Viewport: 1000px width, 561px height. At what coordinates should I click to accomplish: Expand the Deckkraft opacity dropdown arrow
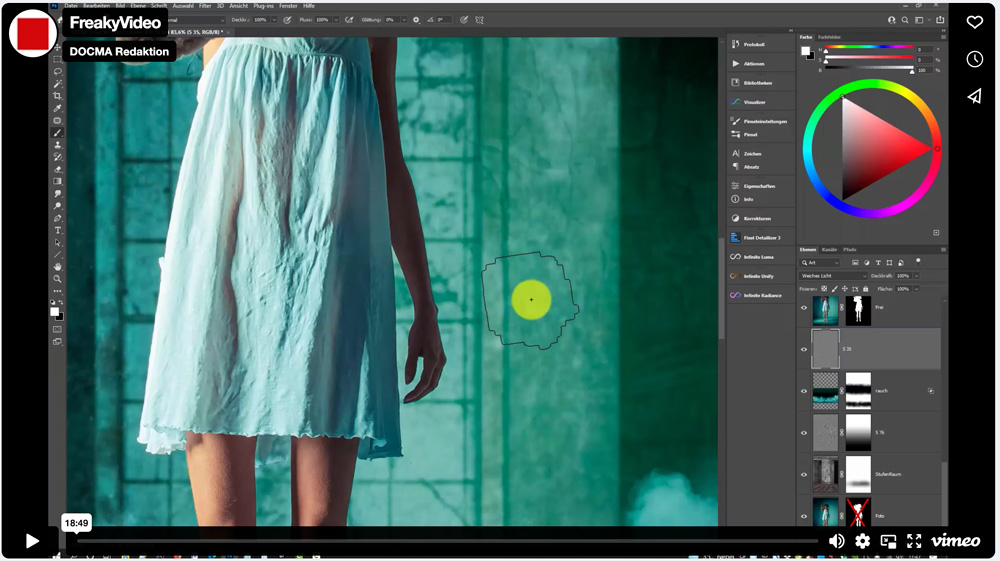pos(916,275)
